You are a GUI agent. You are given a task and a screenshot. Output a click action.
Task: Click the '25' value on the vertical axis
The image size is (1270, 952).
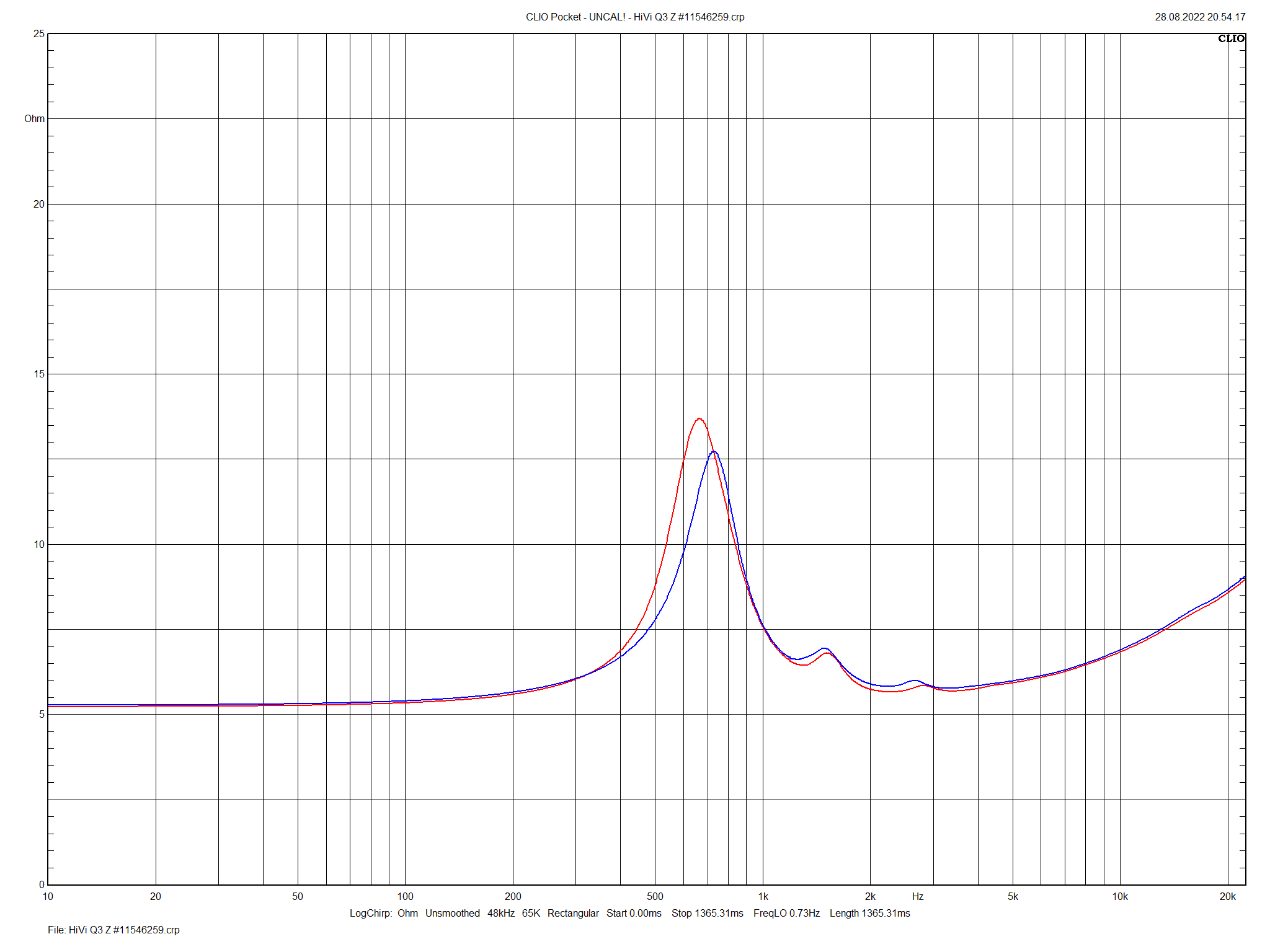pos(39,33)
